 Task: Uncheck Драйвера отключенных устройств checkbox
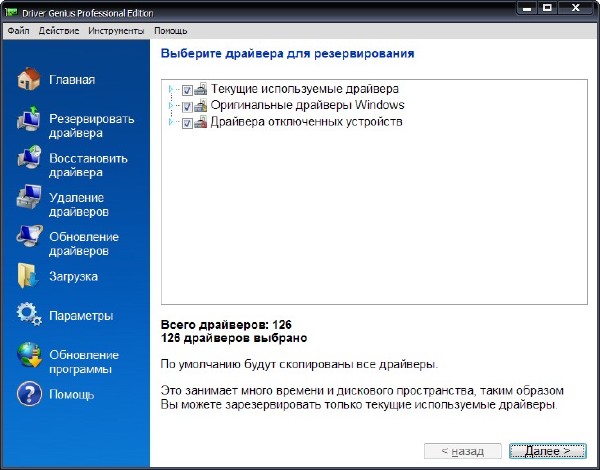pyautogui.click(x=187, y=122)
